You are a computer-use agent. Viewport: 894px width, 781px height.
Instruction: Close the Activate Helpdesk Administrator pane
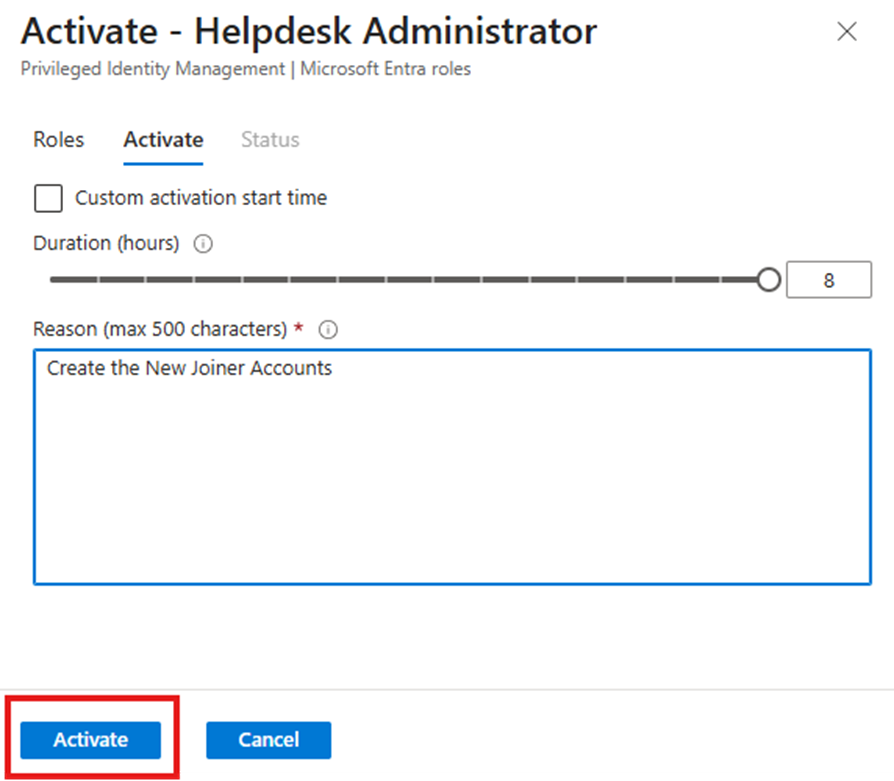click(846, 32)
